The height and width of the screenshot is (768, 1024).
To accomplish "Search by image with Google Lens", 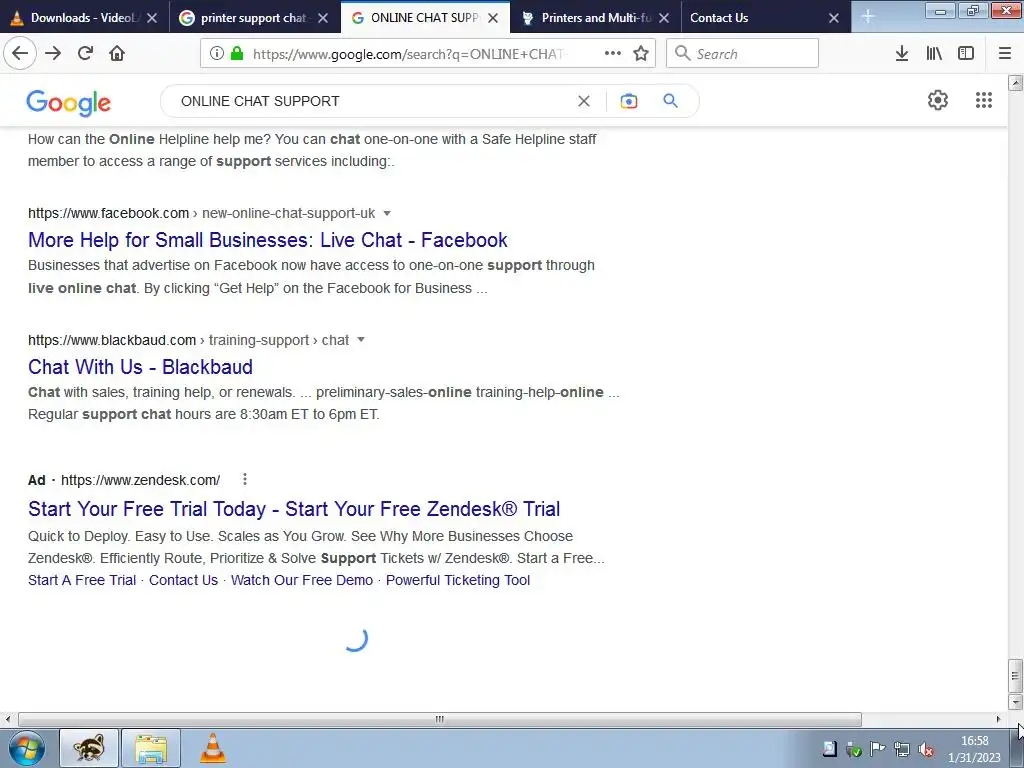I will pos(628,101).
